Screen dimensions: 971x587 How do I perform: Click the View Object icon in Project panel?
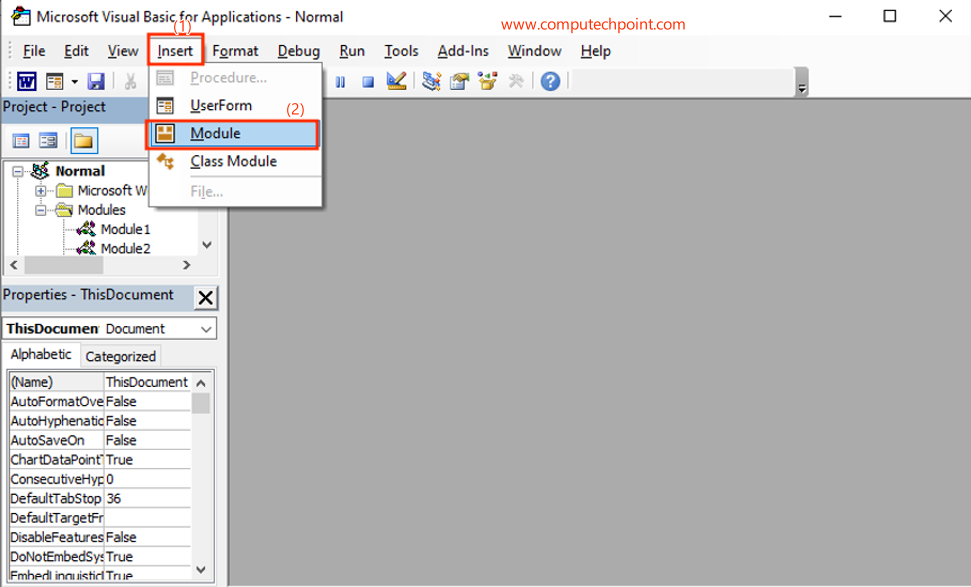point(48,141)
